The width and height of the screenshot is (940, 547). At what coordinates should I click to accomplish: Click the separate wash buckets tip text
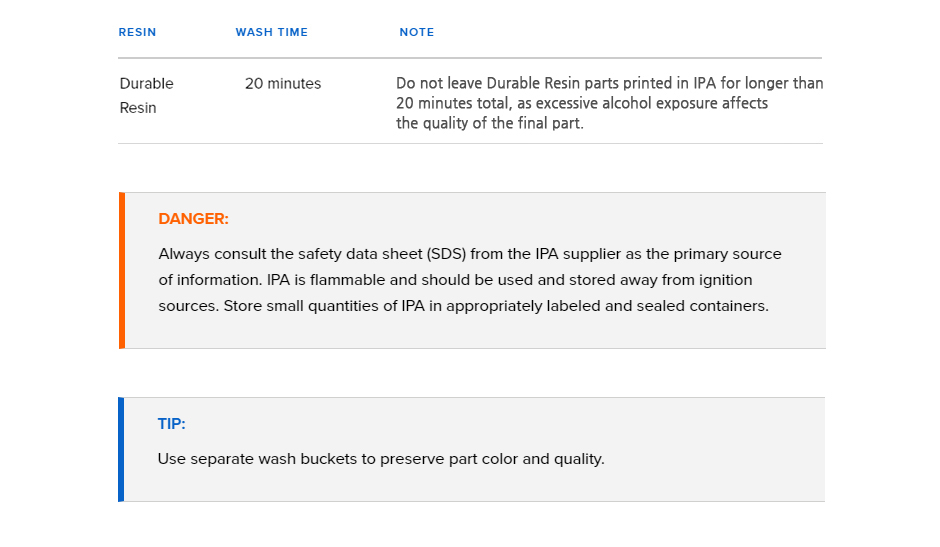tap(381, 459)
